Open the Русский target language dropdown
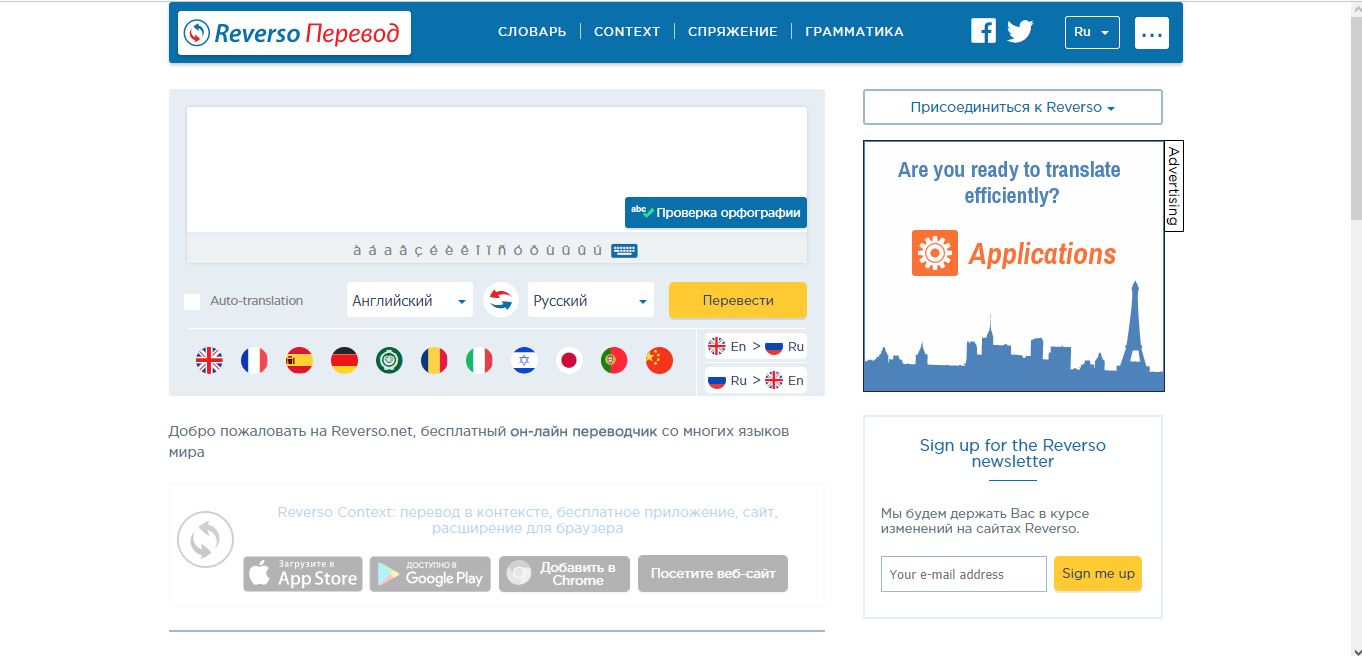Image resolution: width=1362 pixels, height=656 pixels. point(591,300)
